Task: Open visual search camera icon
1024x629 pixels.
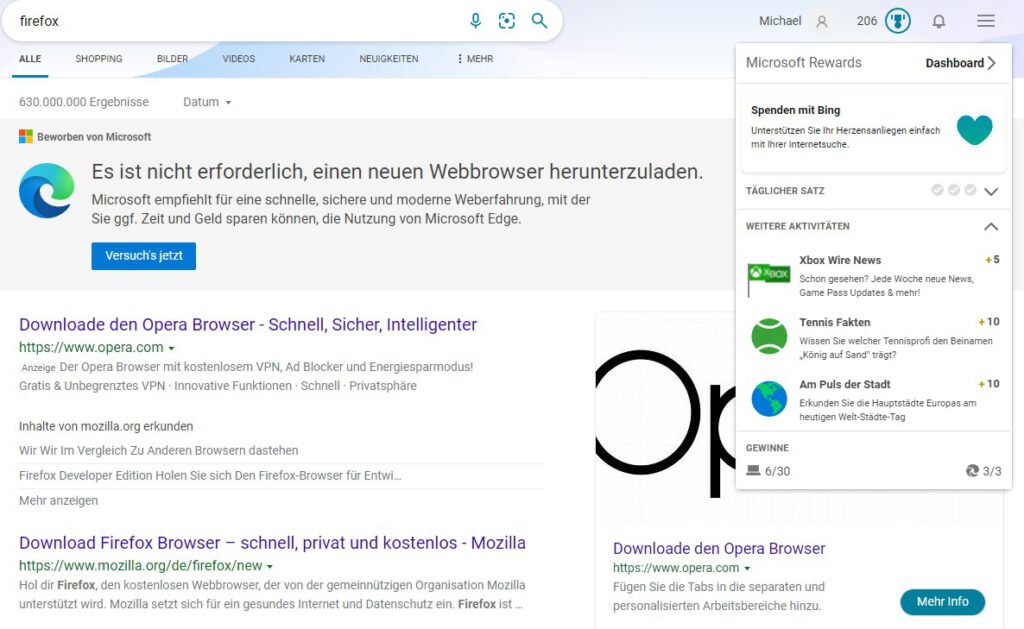Action: coord(507,21)
